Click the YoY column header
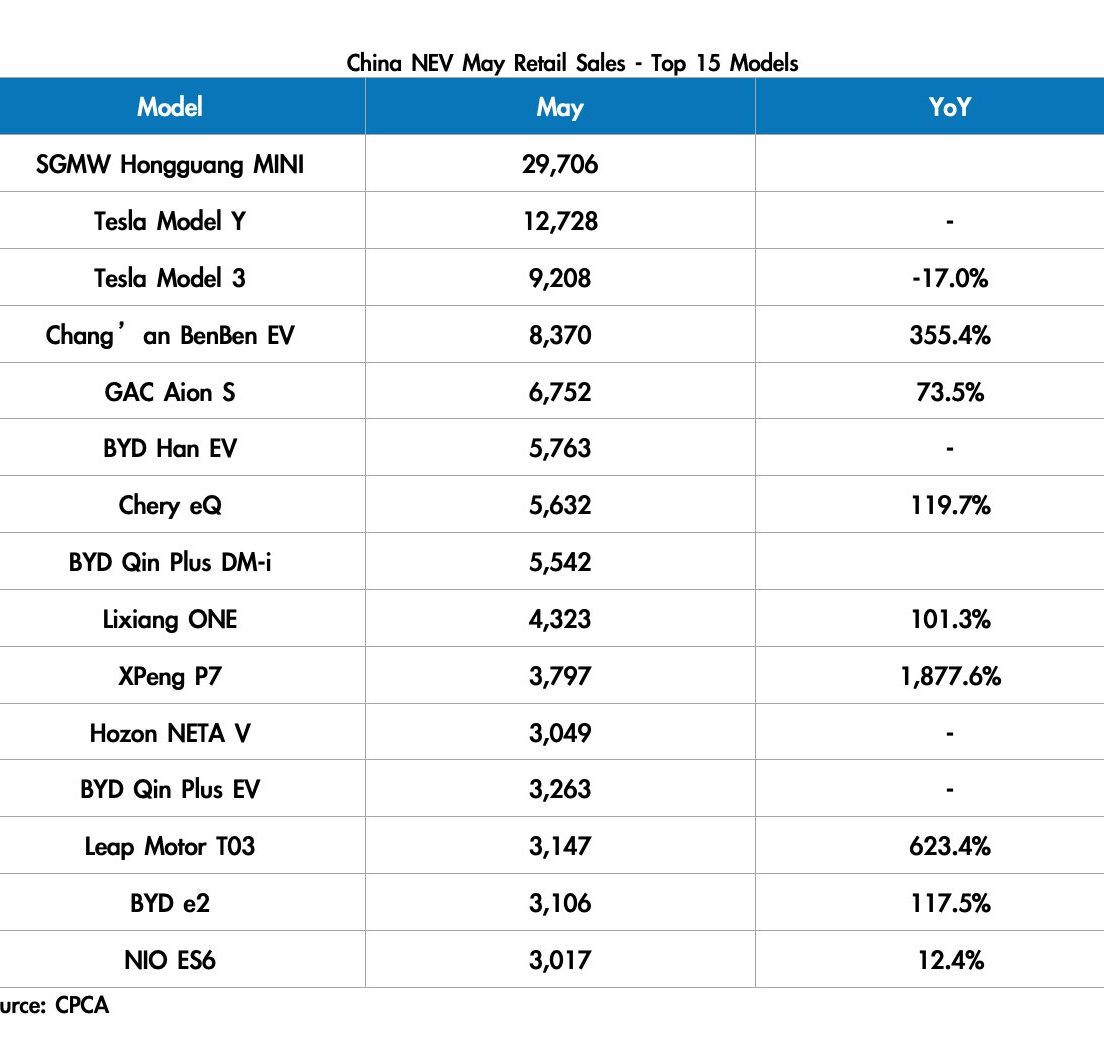The image size is (1104, 1064). (950, 107)
